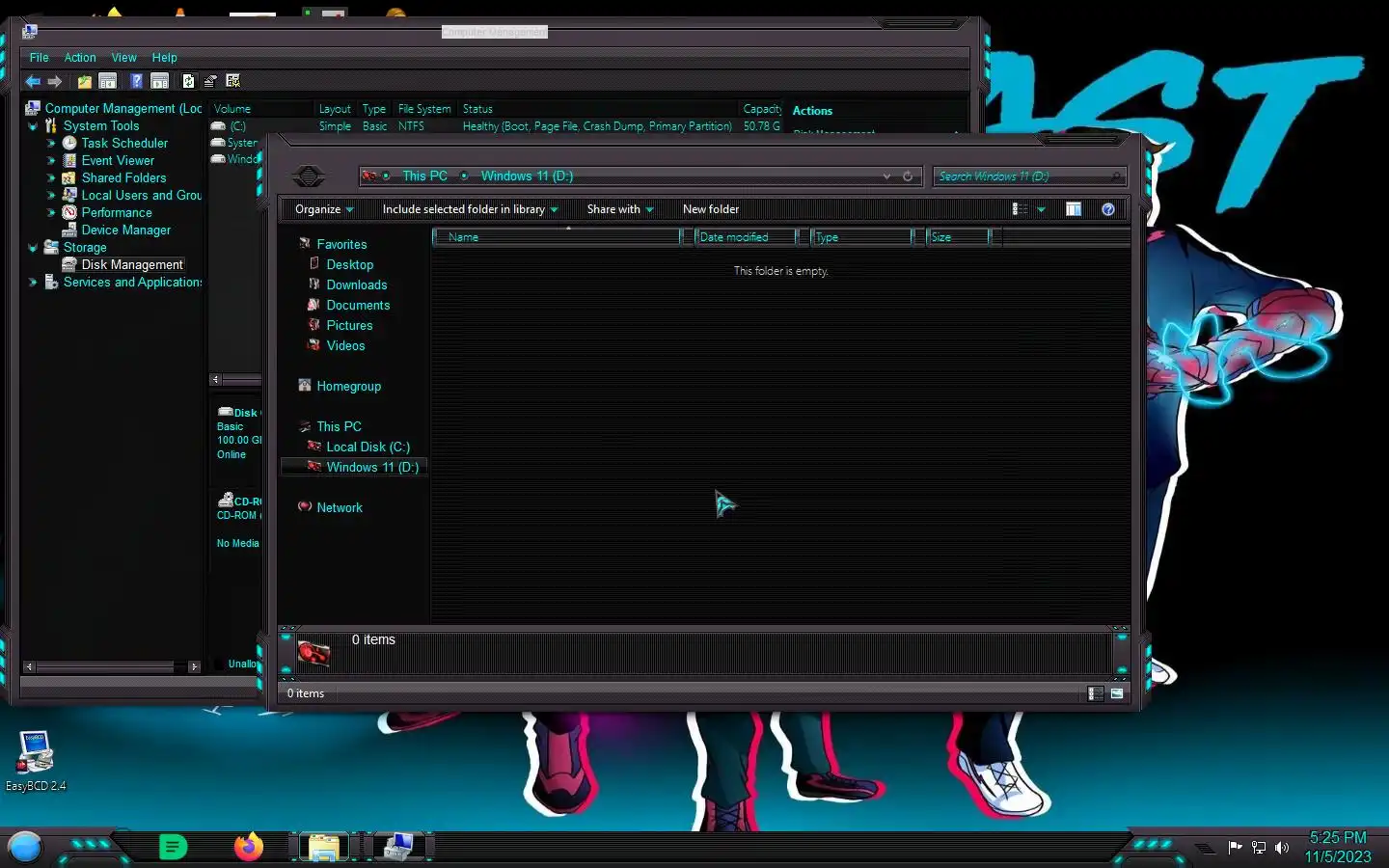Viewport: 1389px width, 868px height.
Task: Show/hide action pane toolbar icon
Action: pyautogui.click(x=160, y=82)
